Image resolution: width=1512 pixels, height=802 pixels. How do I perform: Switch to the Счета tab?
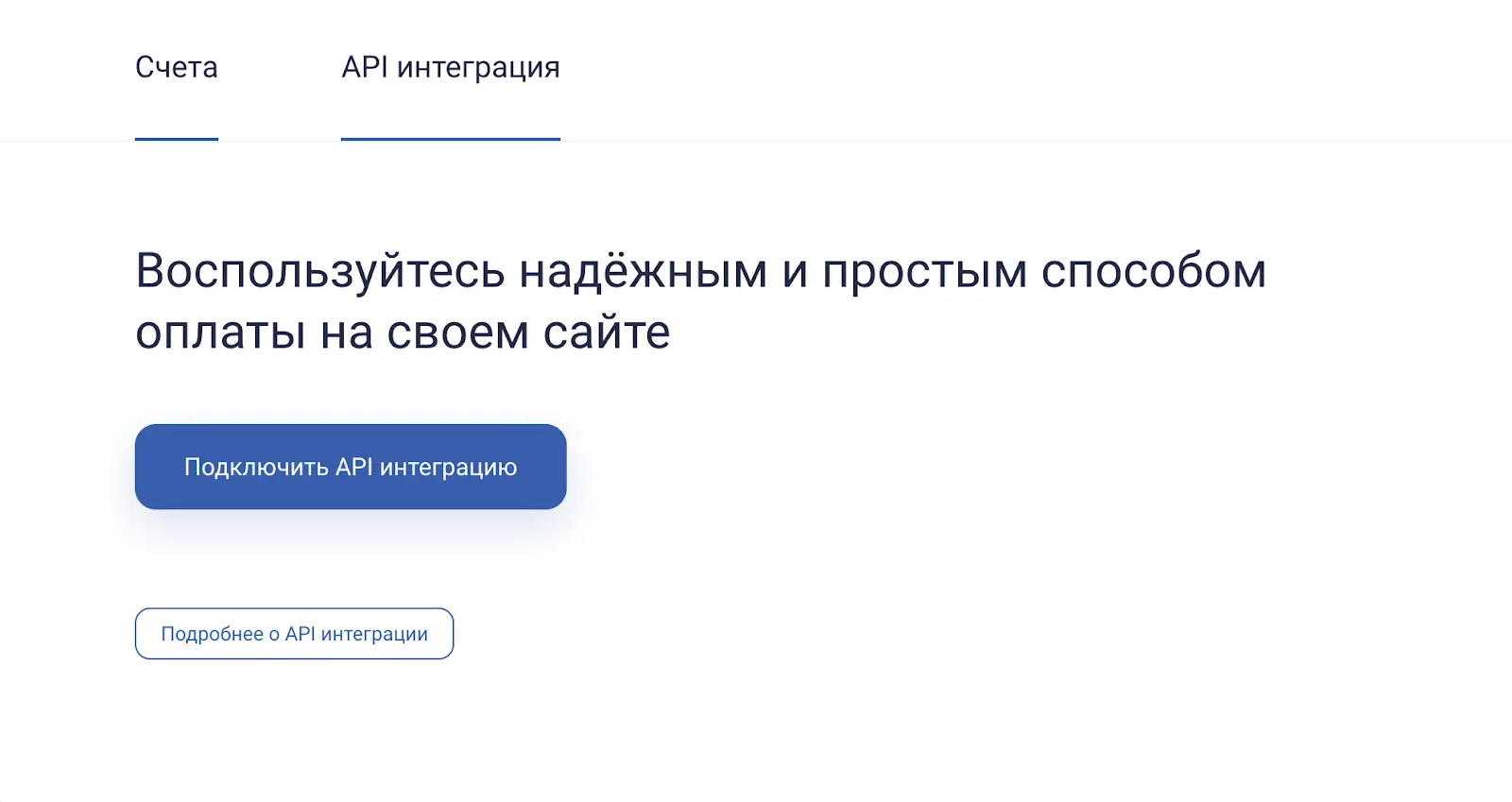pos(177,68)
